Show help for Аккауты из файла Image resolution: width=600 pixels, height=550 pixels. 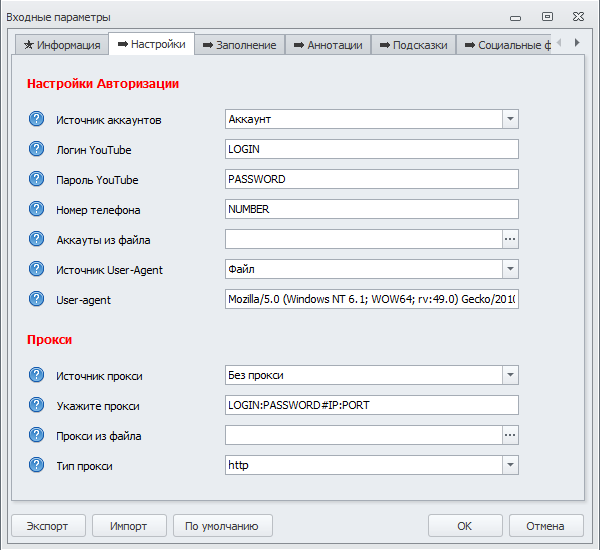tap(36, 239)
